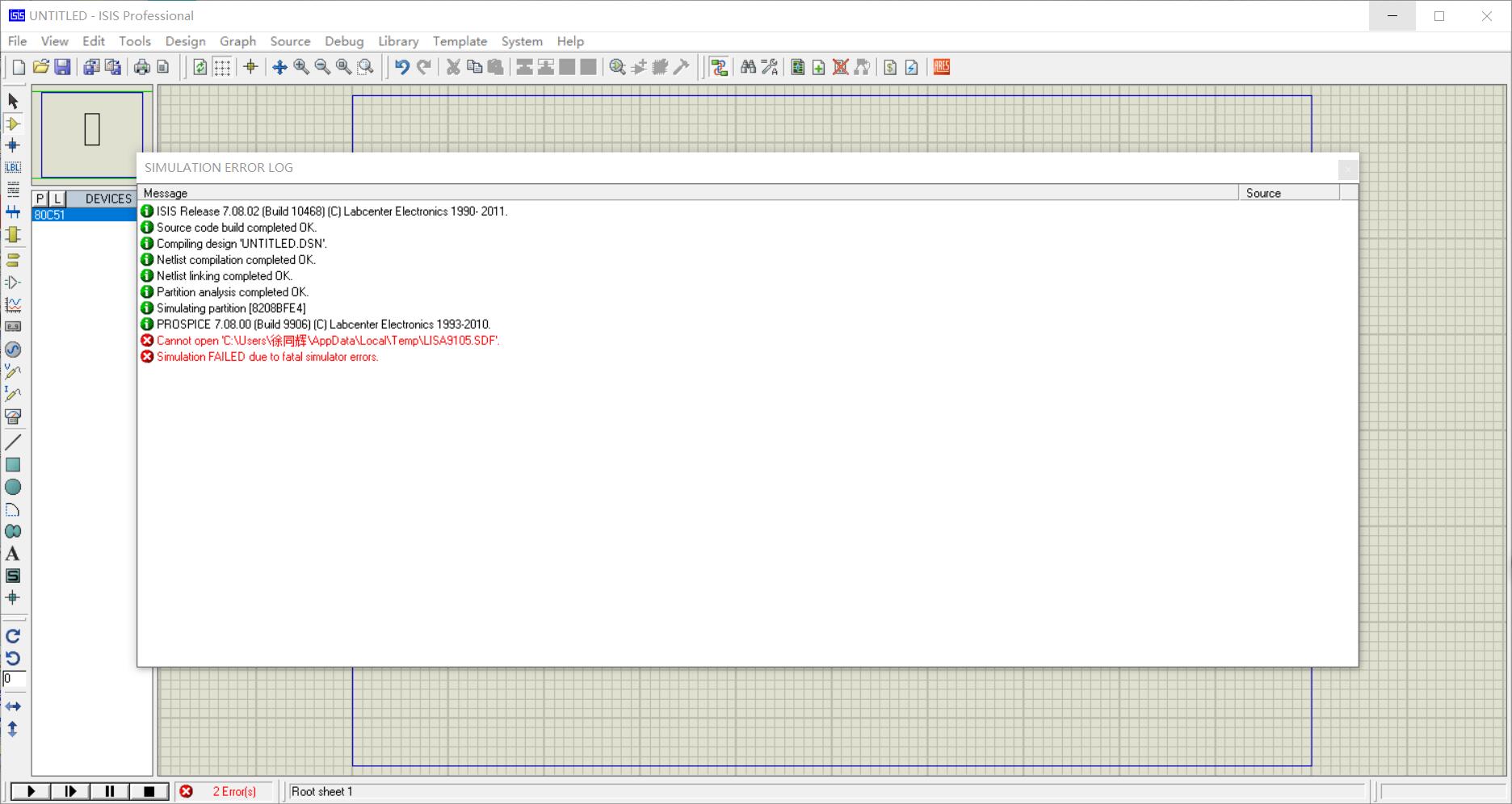Click the 2 Error(s) status message
Viewport: 1512px width, 804px height.
point(234,792)
